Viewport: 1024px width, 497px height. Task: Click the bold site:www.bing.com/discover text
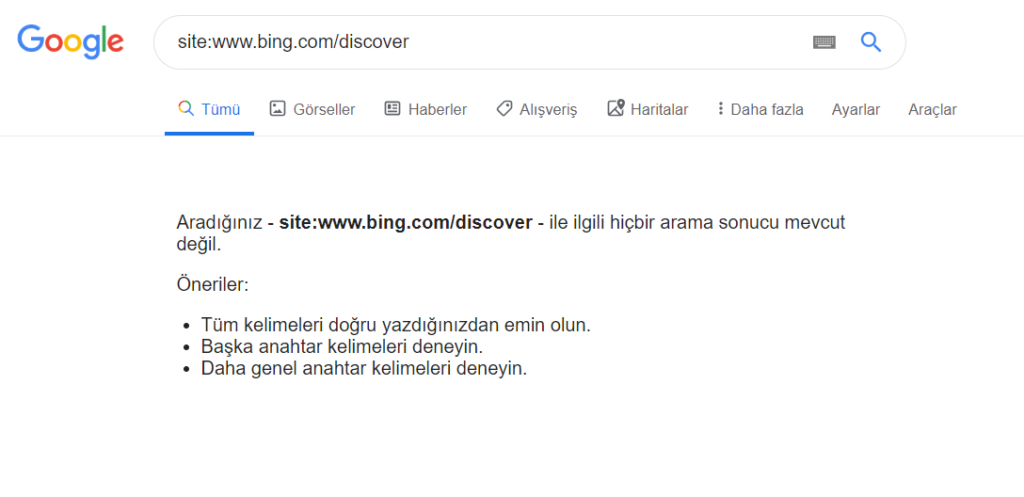[406, 223]
